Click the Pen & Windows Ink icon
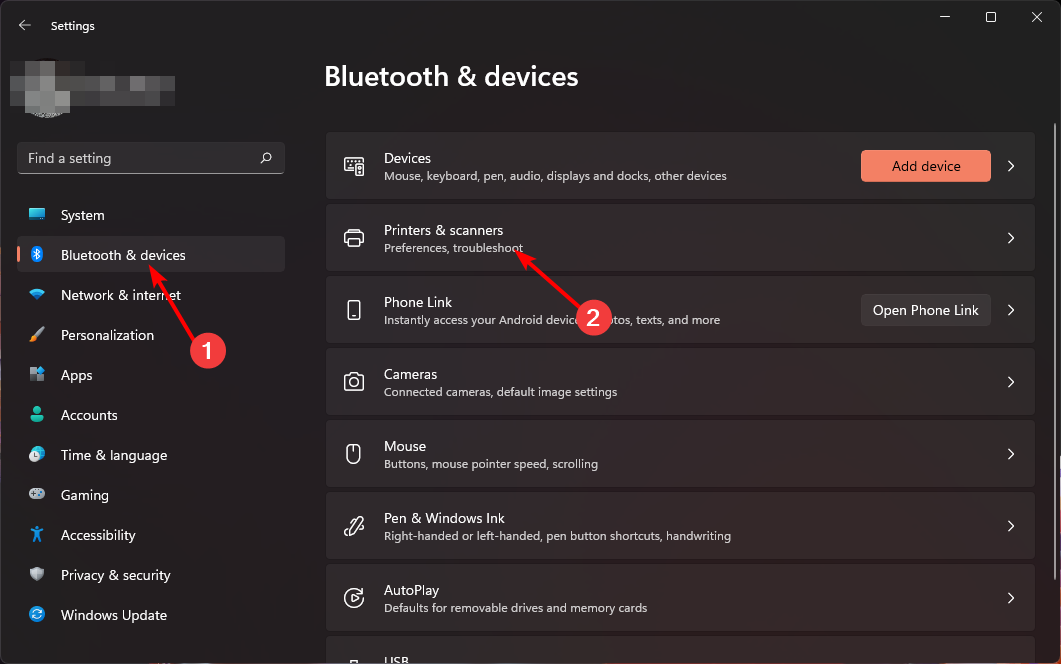The height and width of the screenshot is (664, 1061). pos(354,525)
